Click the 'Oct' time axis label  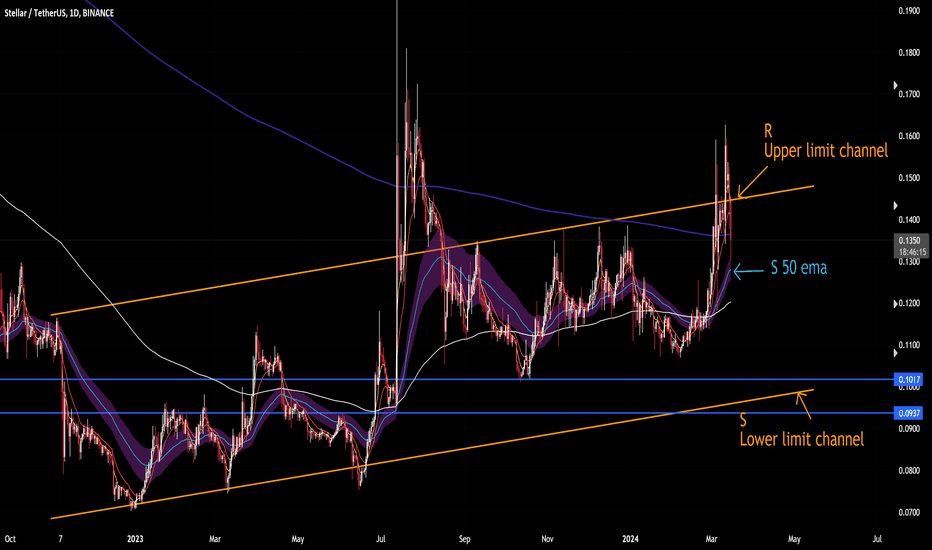pyautogui.click(x=10, y=539)
